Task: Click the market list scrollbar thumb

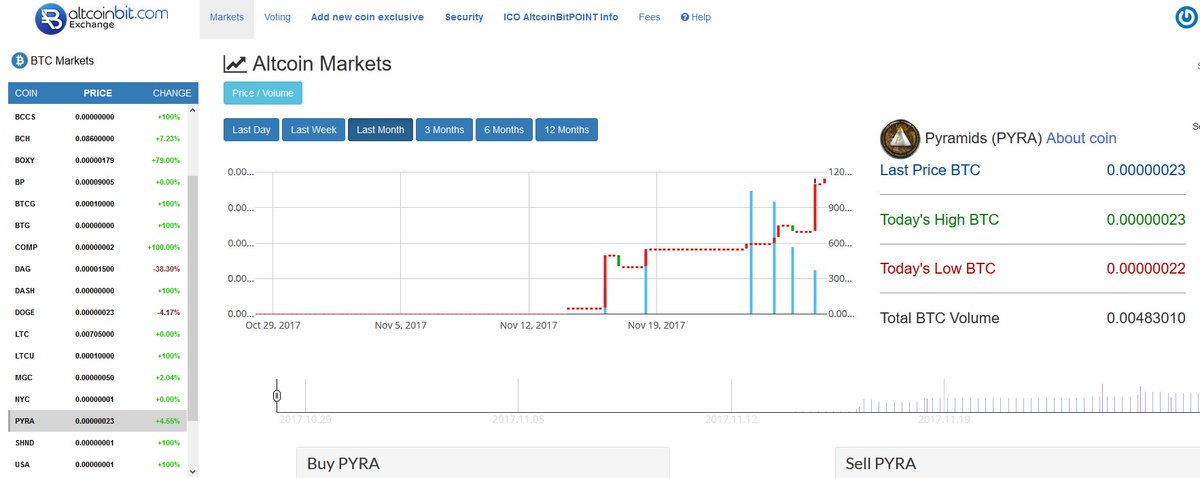Action: click(193, 297)
